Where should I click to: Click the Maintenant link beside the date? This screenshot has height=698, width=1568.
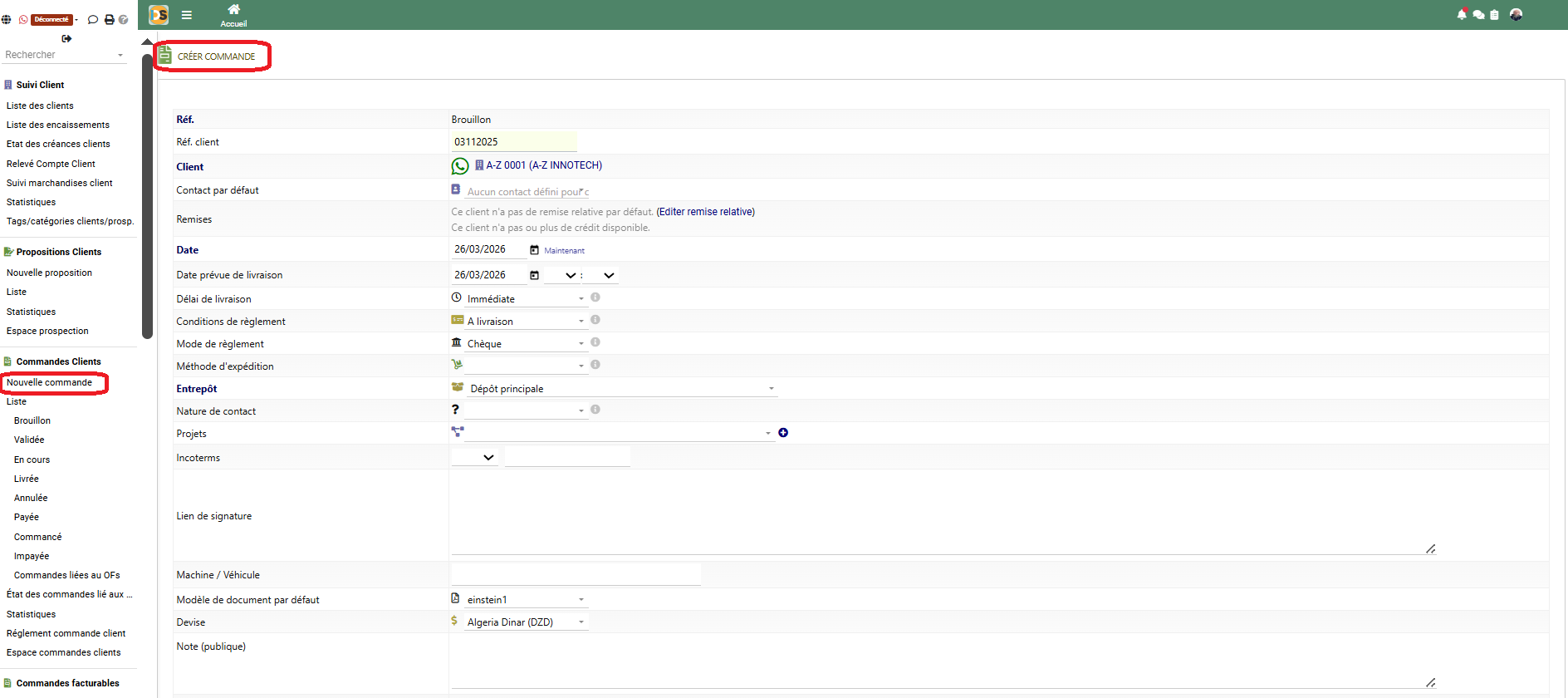pos(564,251)
